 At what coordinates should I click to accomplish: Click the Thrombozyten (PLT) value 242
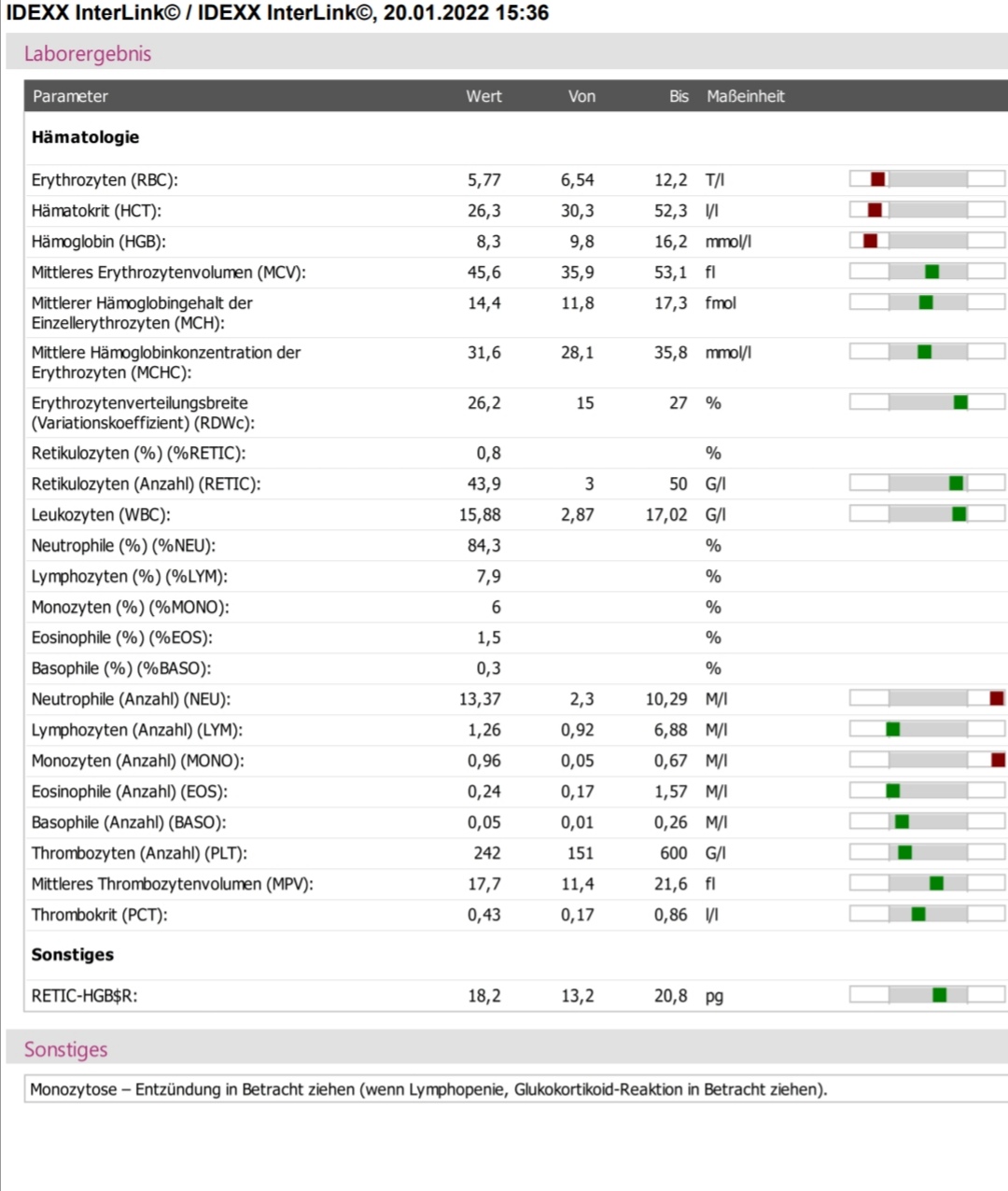point(487,854)
